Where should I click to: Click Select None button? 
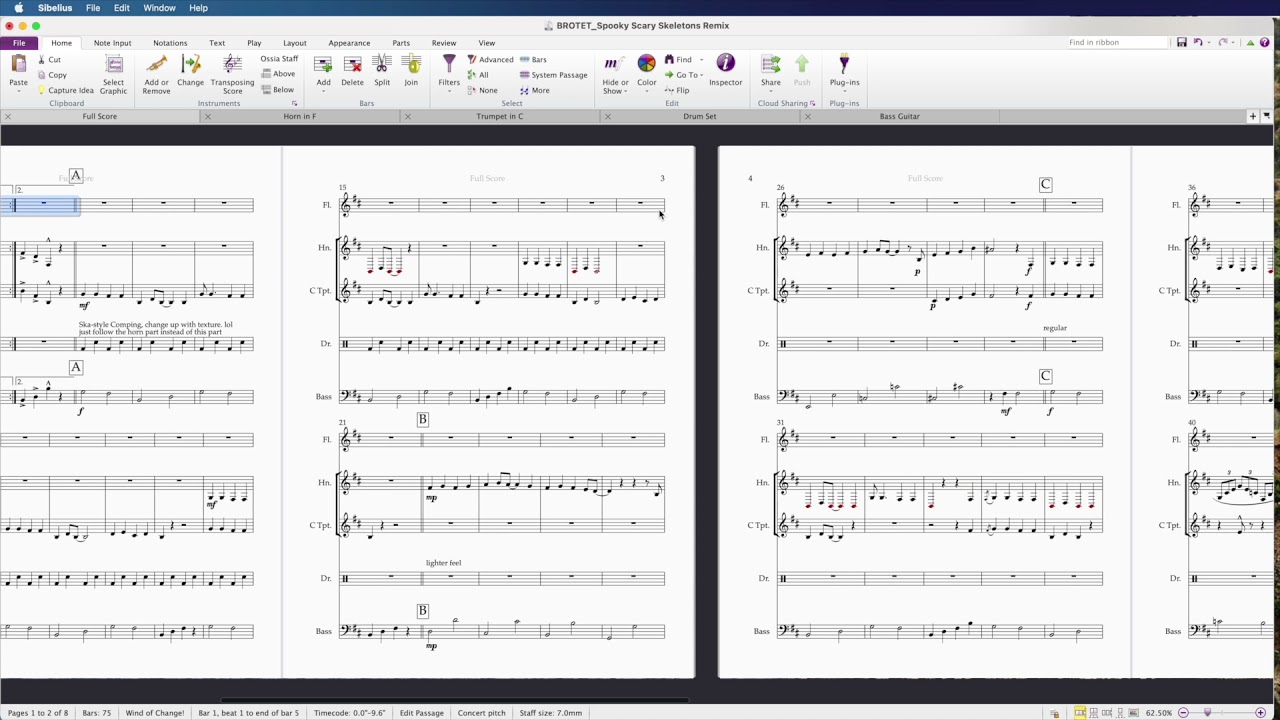point(482,90)
